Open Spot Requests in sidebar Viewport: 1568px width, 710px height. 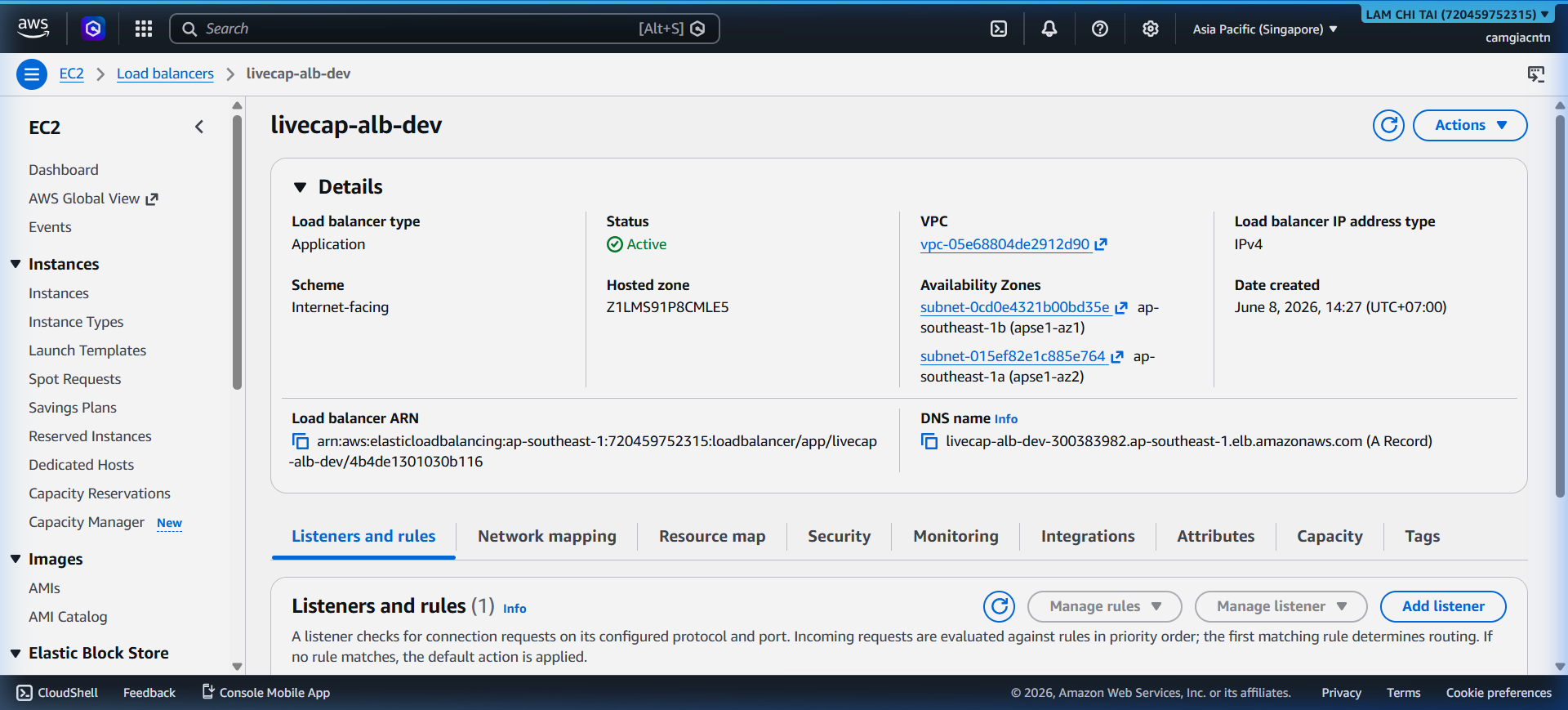click(74, 379)
